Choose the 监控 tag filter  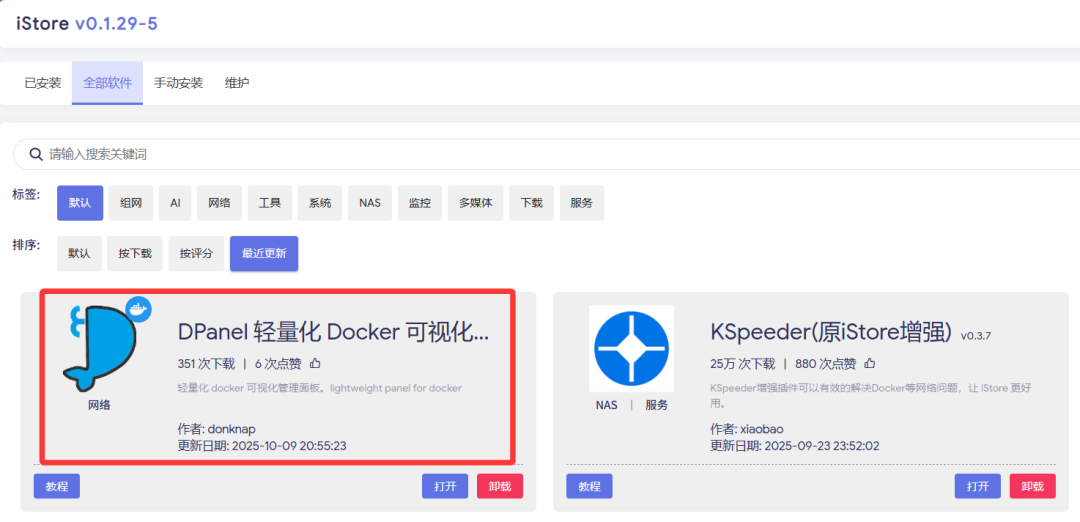420,203
